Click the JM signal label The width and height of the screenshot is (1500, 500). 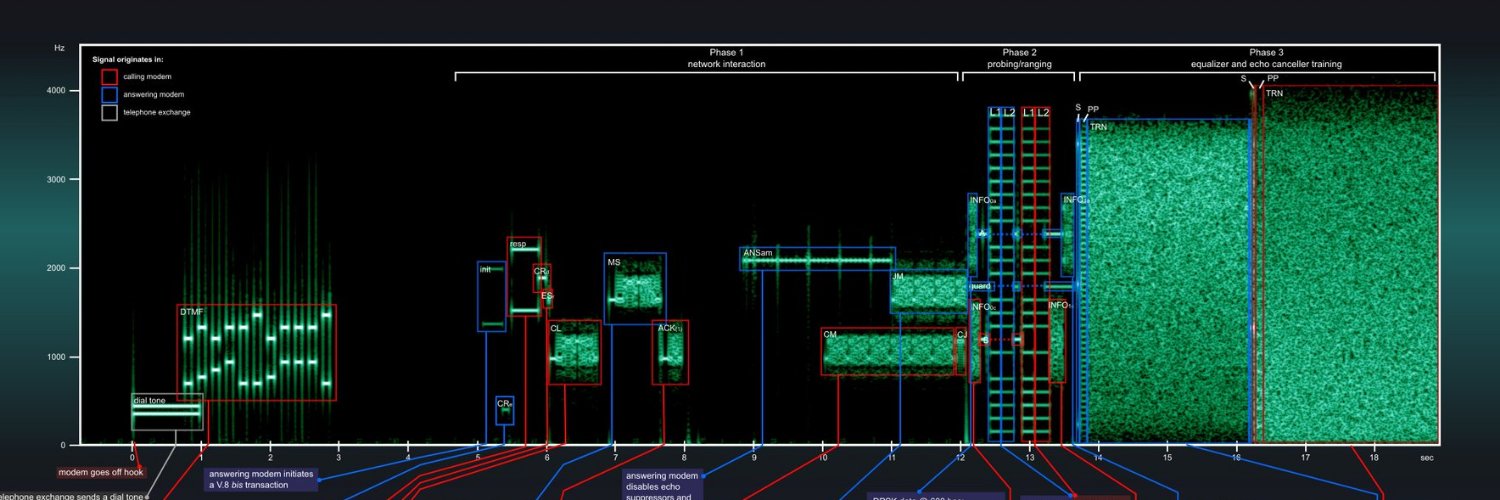point(898,276)
